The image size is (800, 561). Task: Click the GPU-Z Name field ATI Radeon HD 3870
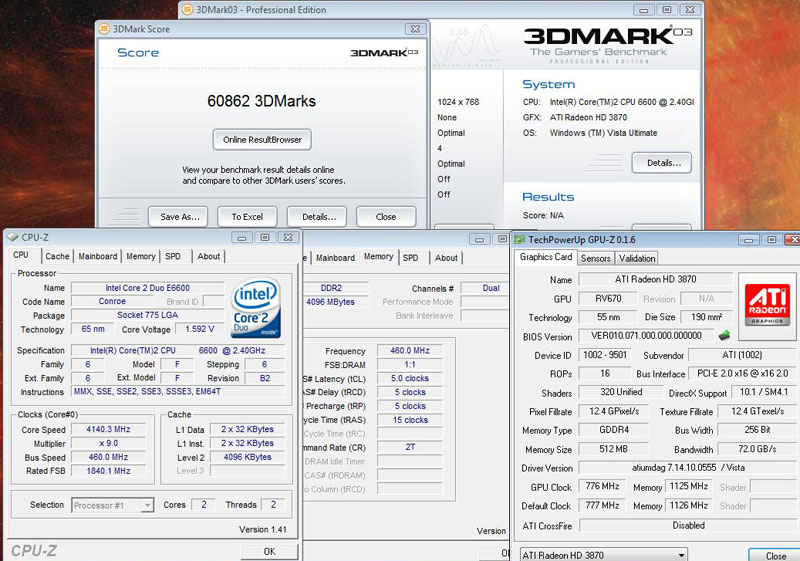click(x=655, y=279)
